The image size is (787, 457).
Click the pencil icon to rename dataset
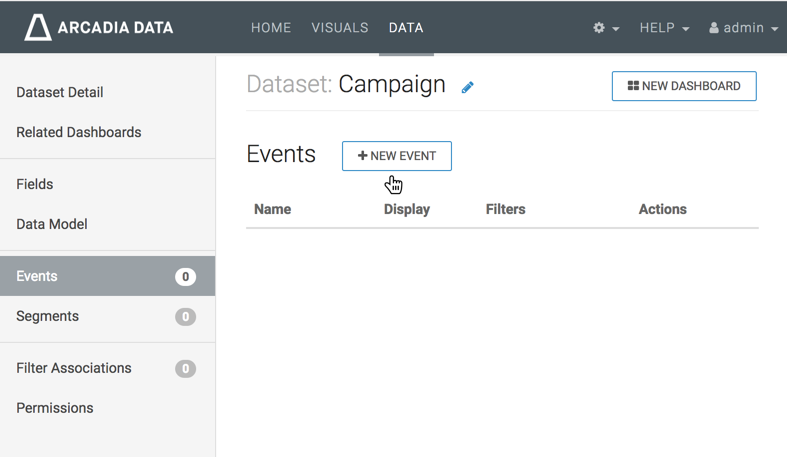(x=467, y=87)
